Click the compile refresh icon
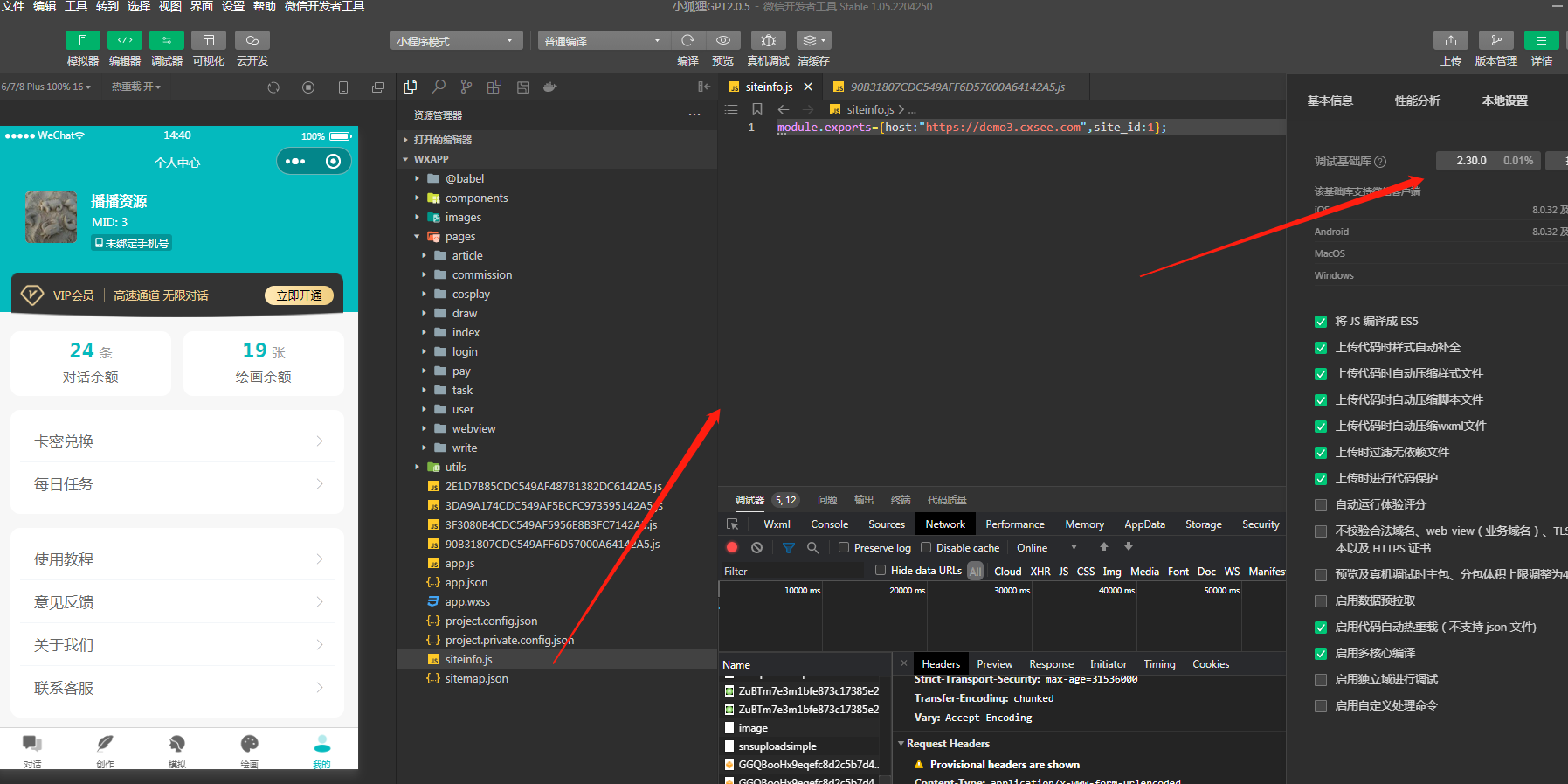The image size is (1568, 784). coord(688,40)
